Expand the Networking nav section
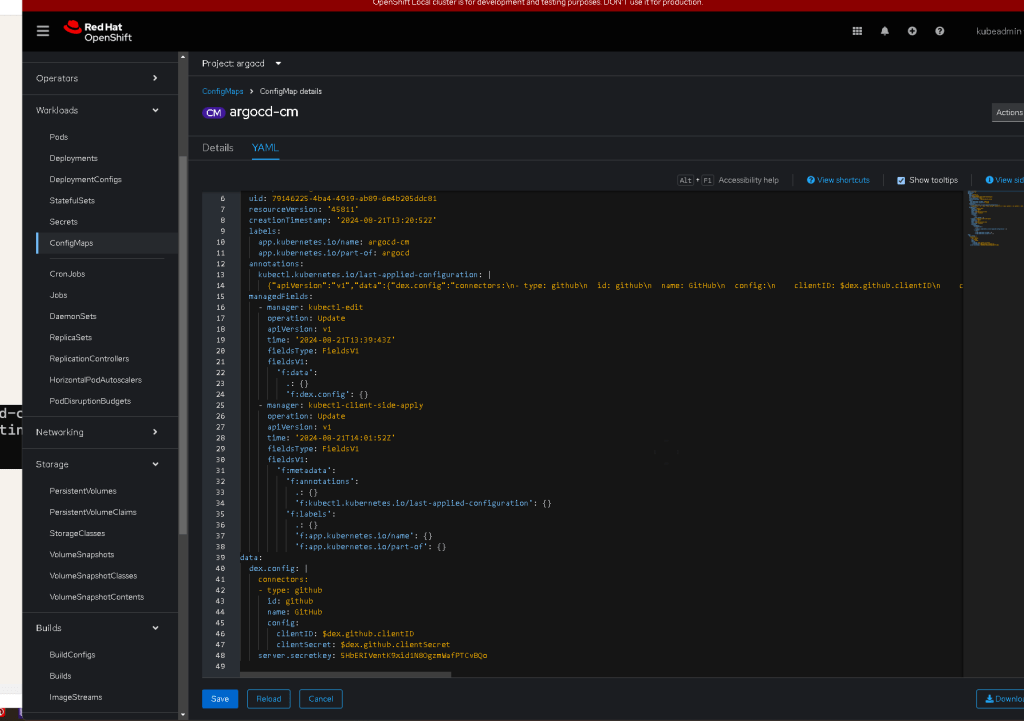The height and width of the screenshot is (721, 1024). 97,432
